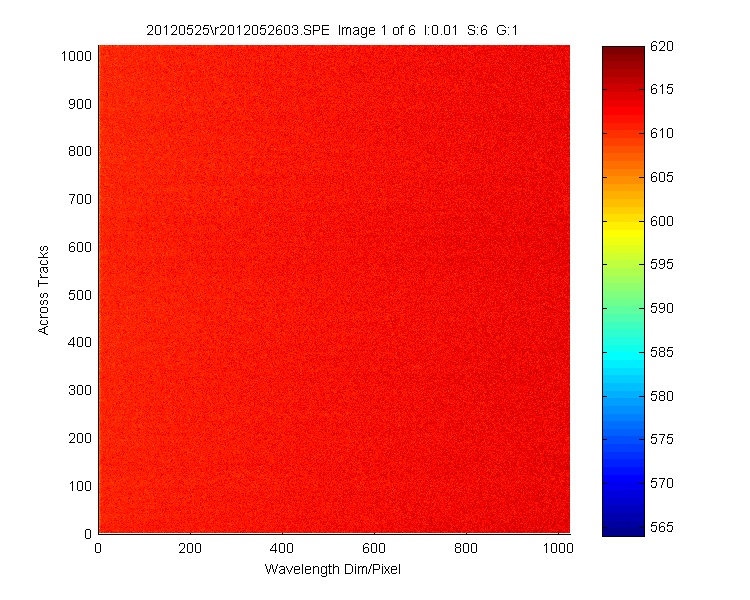Click x-axis tick label 400
Viewport: 750px width, 600px height.
[x=282, y=548]
